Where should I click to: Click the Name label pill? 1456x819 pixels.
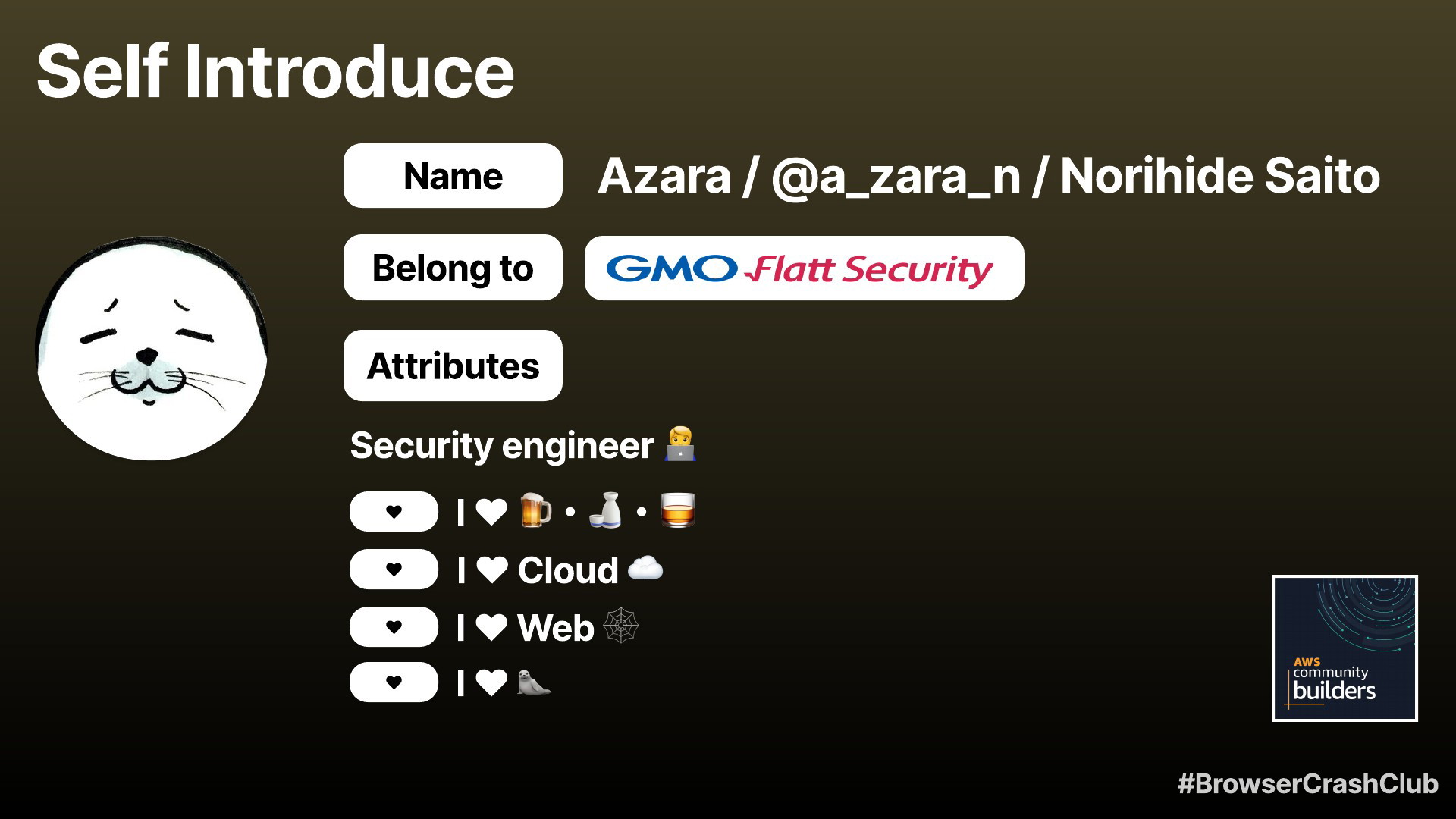point(453,175)
